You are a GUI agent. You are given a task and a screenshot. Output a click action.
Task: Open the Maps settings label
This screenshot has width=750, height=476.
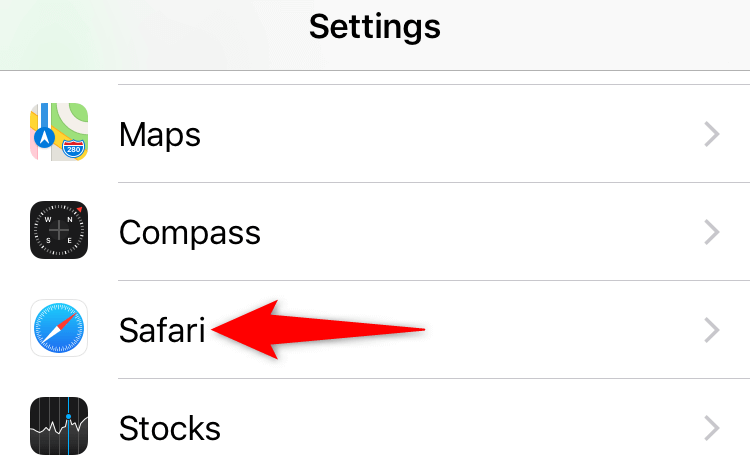[160, 134]
